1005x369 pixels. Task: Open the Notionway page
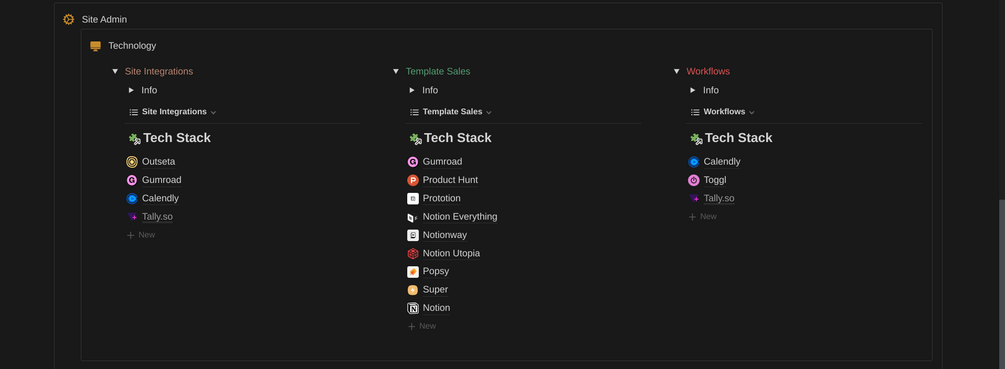click(445, 235)
